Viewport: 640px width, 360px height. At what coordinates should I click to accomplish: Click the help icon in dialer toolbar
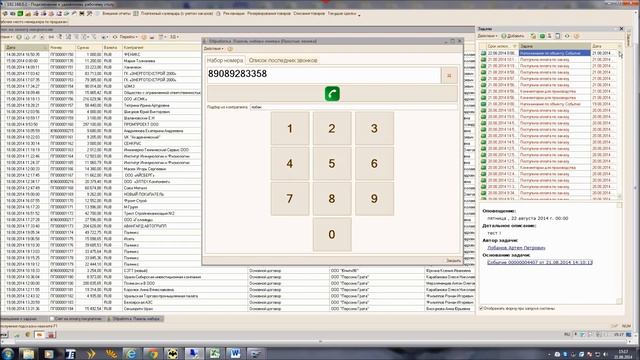coord(230,49)
